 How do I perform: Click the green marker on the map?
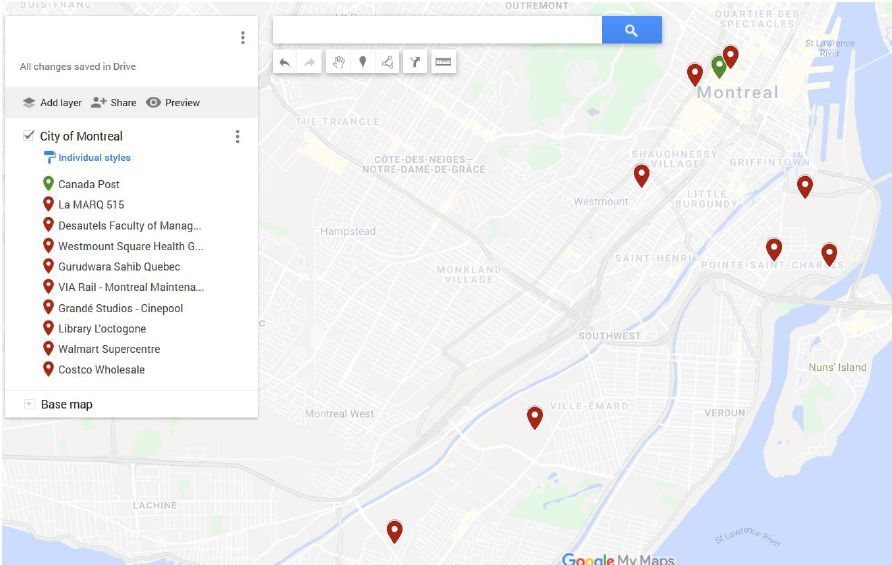tap(718, 66)
